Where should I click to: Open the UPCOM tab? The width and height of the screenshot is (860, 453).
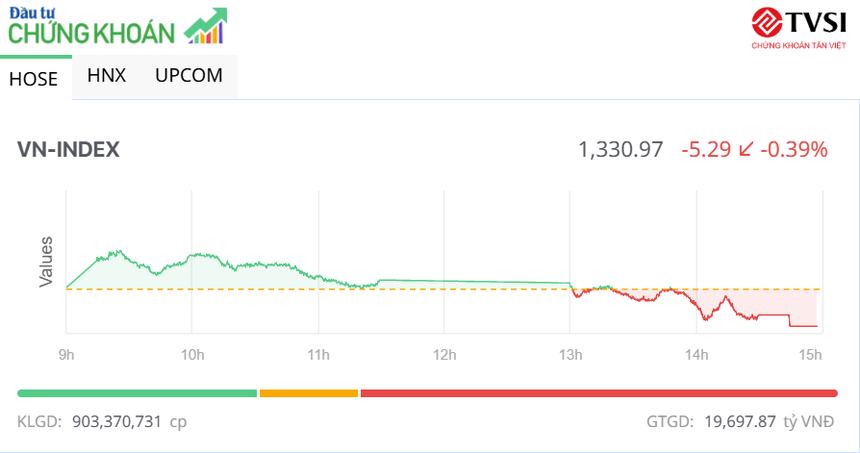pyautogui.click(x=188, y=75)
